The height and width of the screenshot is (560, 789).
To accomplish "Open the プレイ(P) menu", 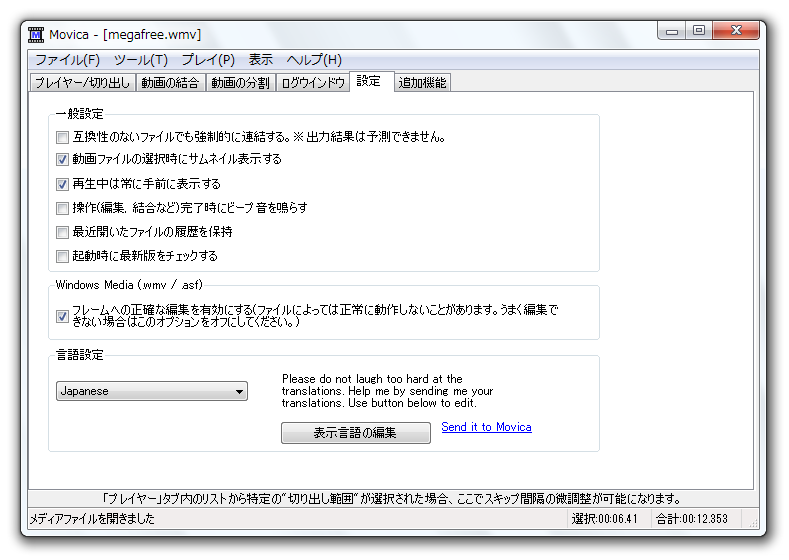I will coord(208,60).
